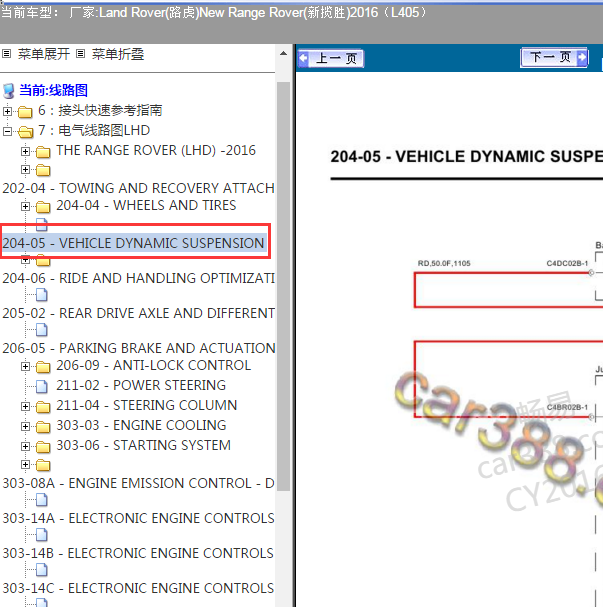Viewport: 603px width, 607px height.
Task: Click the square icon beside 菜单折叠
Action: tap(81, 53)
